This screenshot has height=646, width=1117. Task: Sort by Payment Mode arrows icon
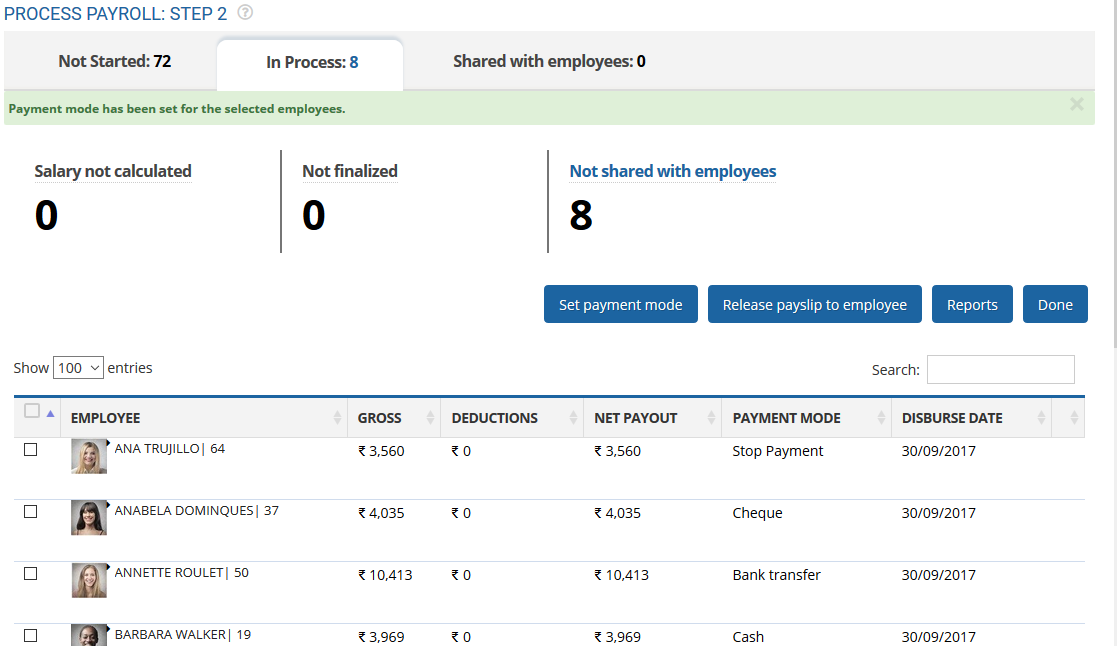pyautogui.click(x=881, y=418)
